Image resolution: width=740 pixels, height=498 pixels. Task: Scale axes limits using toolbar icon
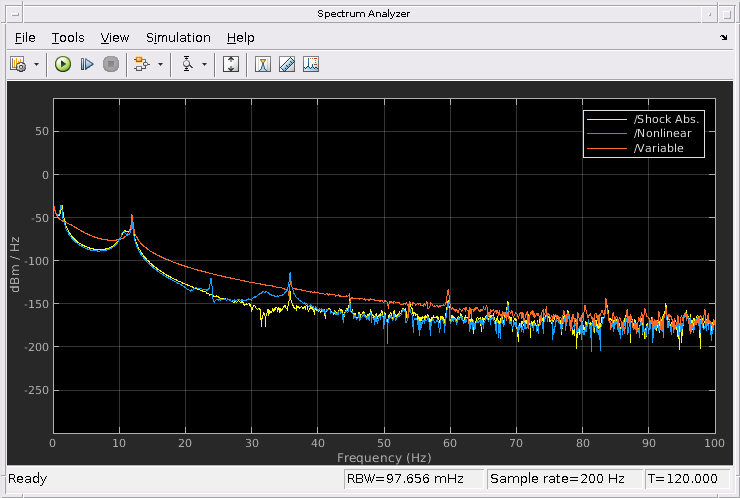click(231, 64)
